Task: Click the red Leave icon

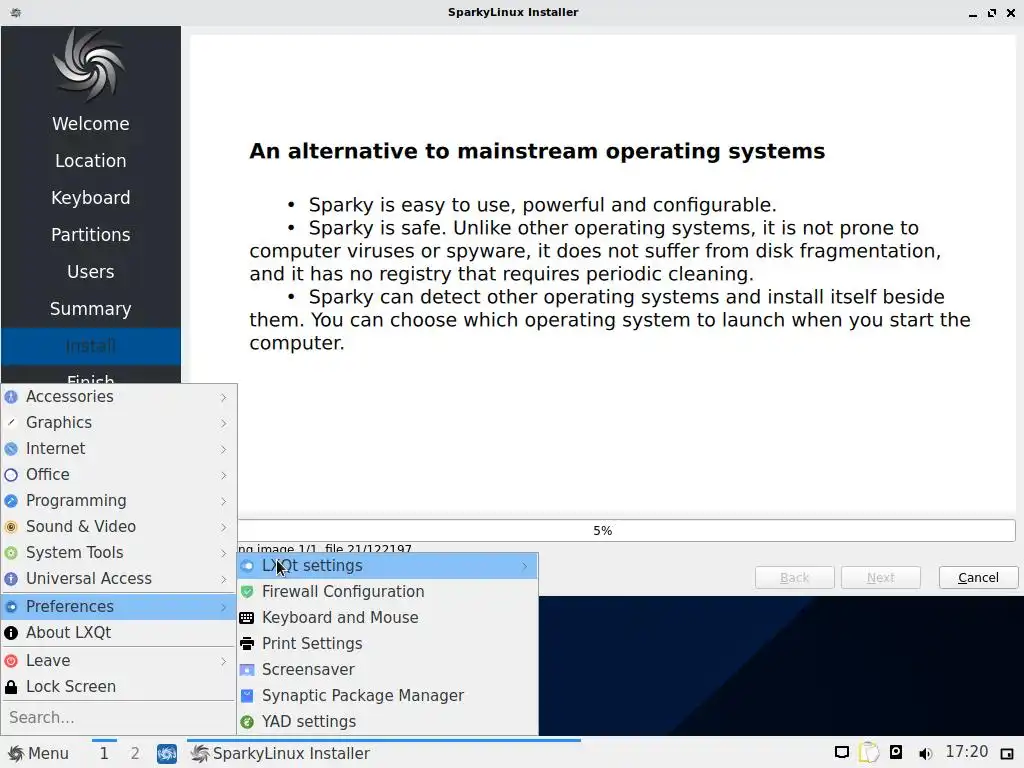Action: click(11, 661)
